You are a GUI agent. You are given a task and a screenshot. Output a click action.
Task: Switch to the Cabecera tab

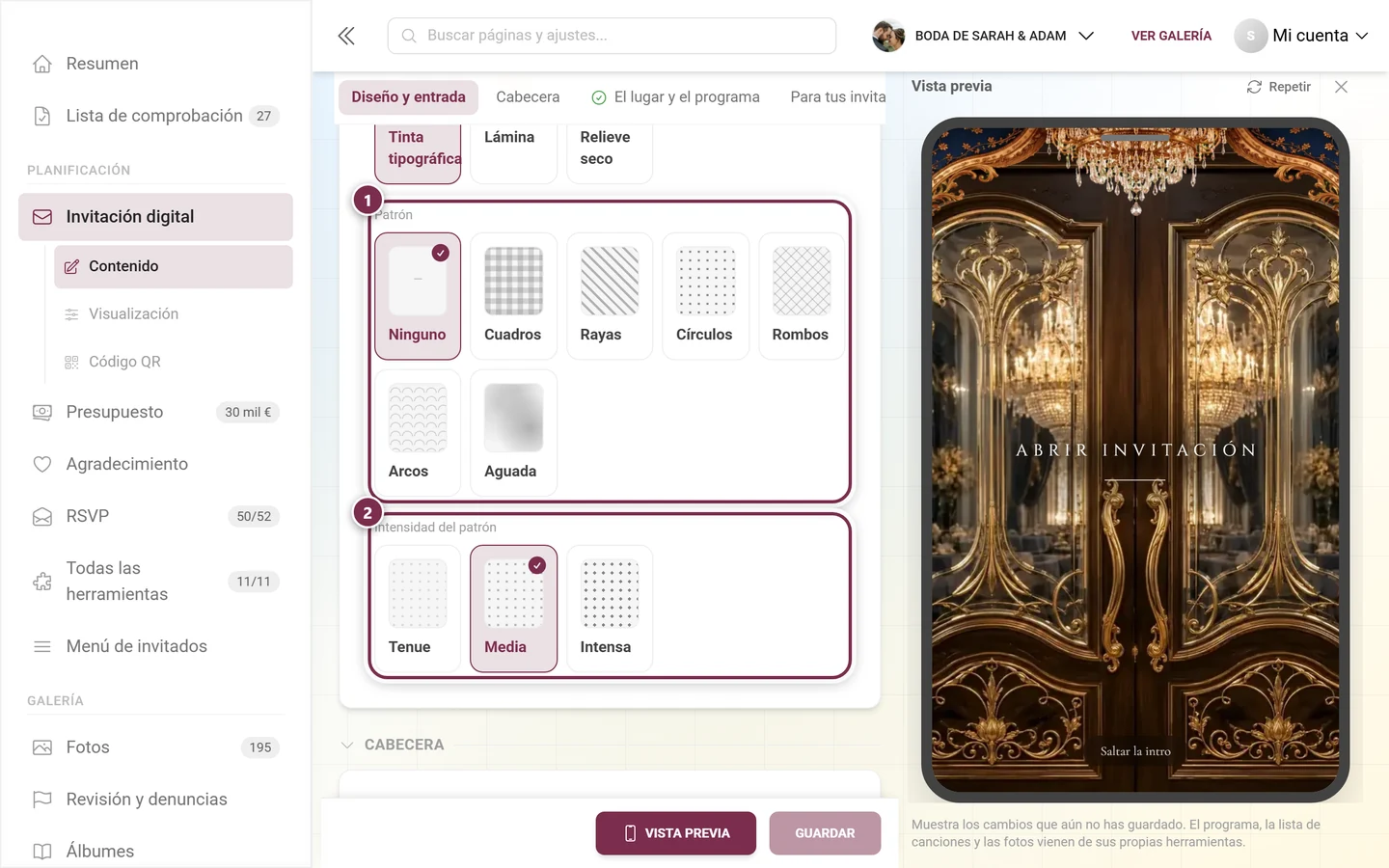pos(528,97)
